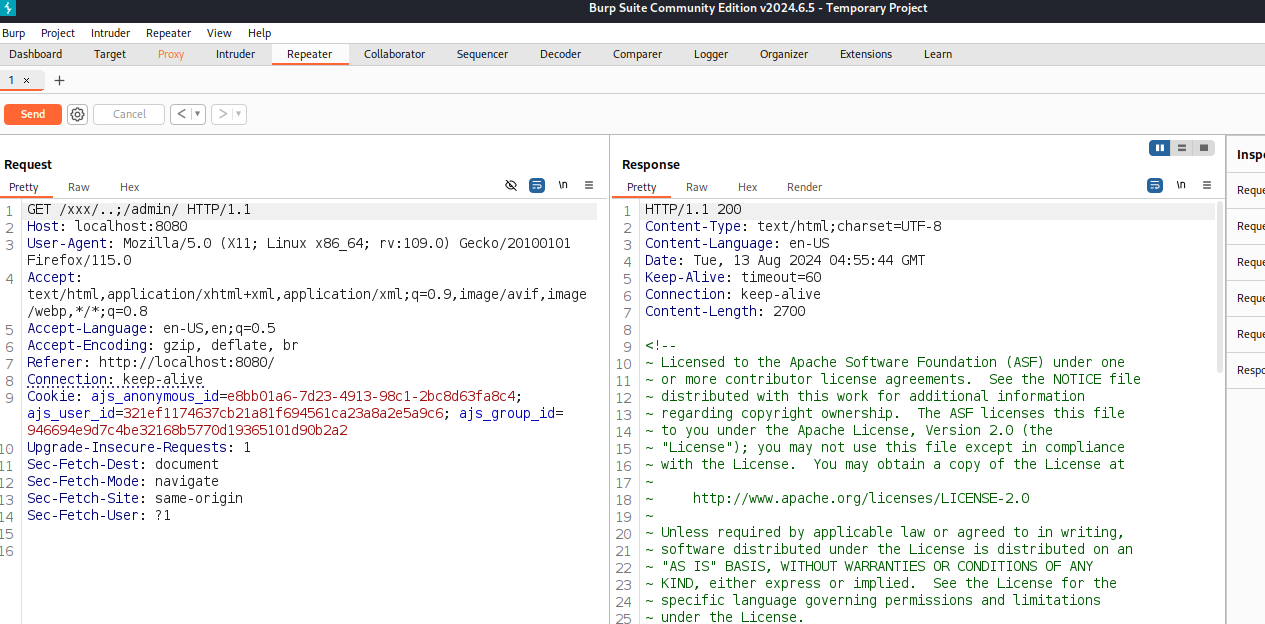
Task: Open the Burp menu
Action: 14,33
